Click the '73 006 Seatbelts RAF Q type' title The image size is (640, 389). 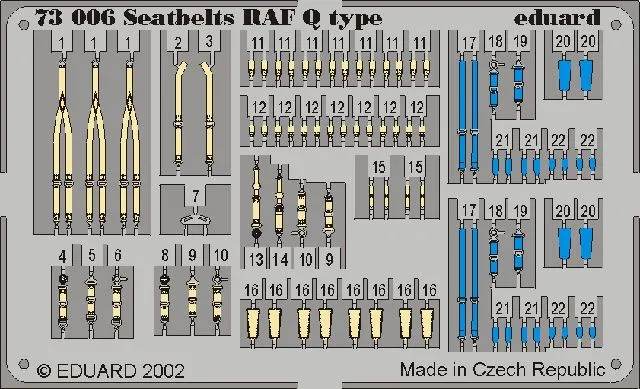(x=209, y=18)
